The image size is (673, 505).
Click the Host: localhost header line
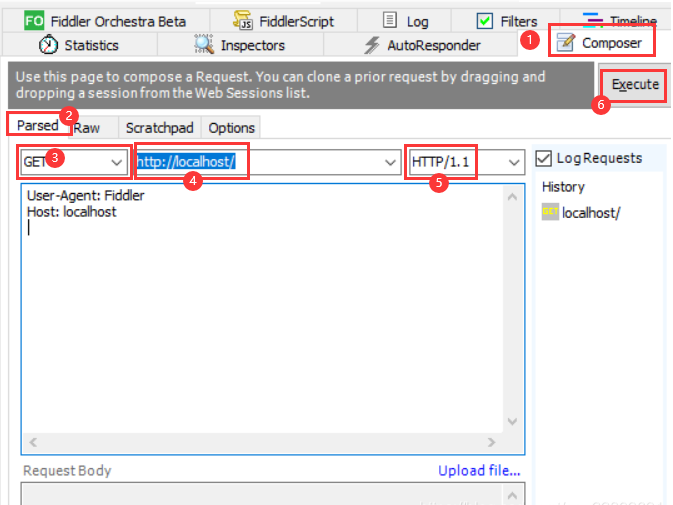[x=72, y=212]
